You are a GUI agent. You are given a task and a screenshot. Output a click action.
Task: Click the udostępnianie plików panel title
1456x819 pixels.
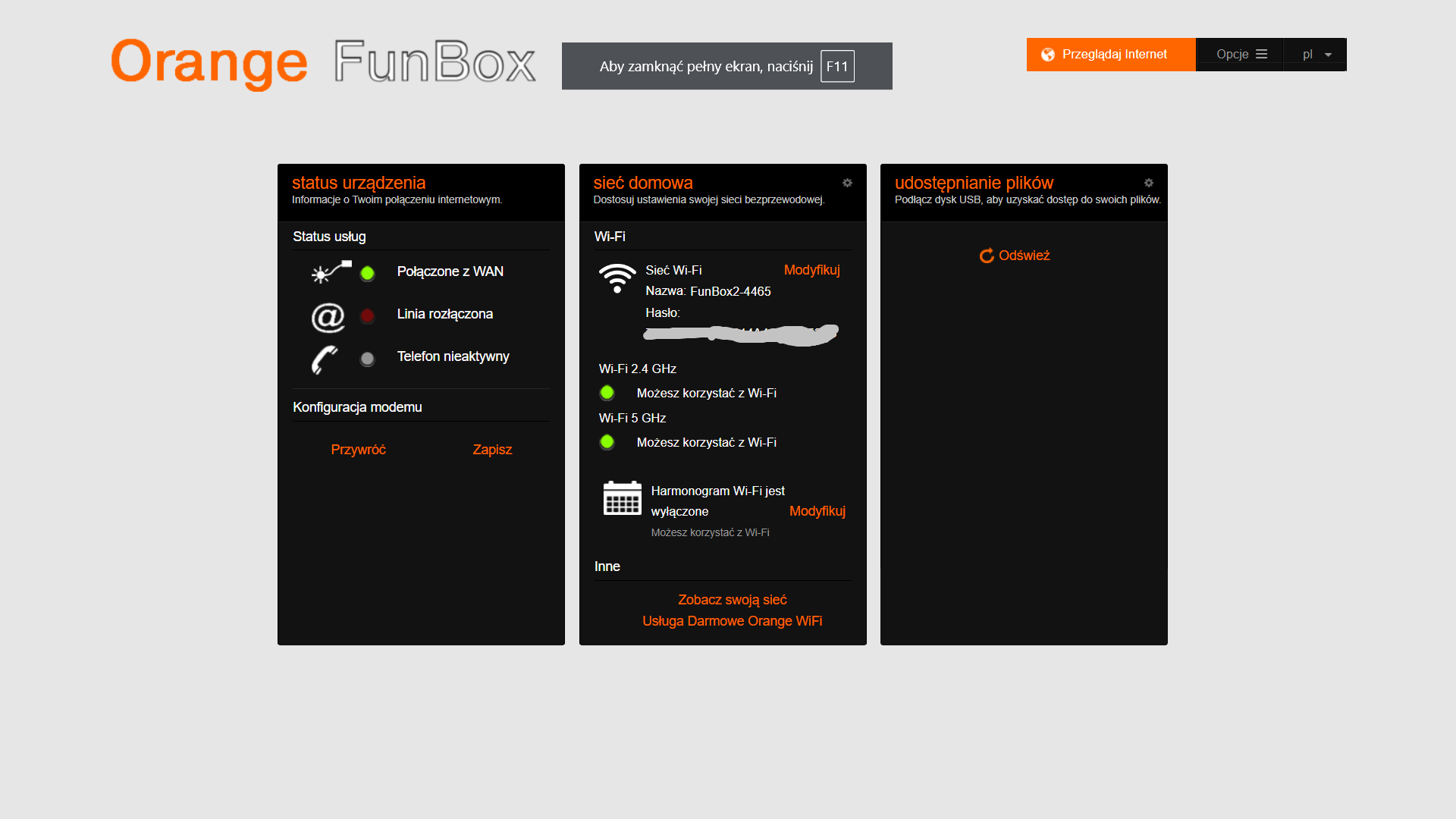(x=974, y=183)
